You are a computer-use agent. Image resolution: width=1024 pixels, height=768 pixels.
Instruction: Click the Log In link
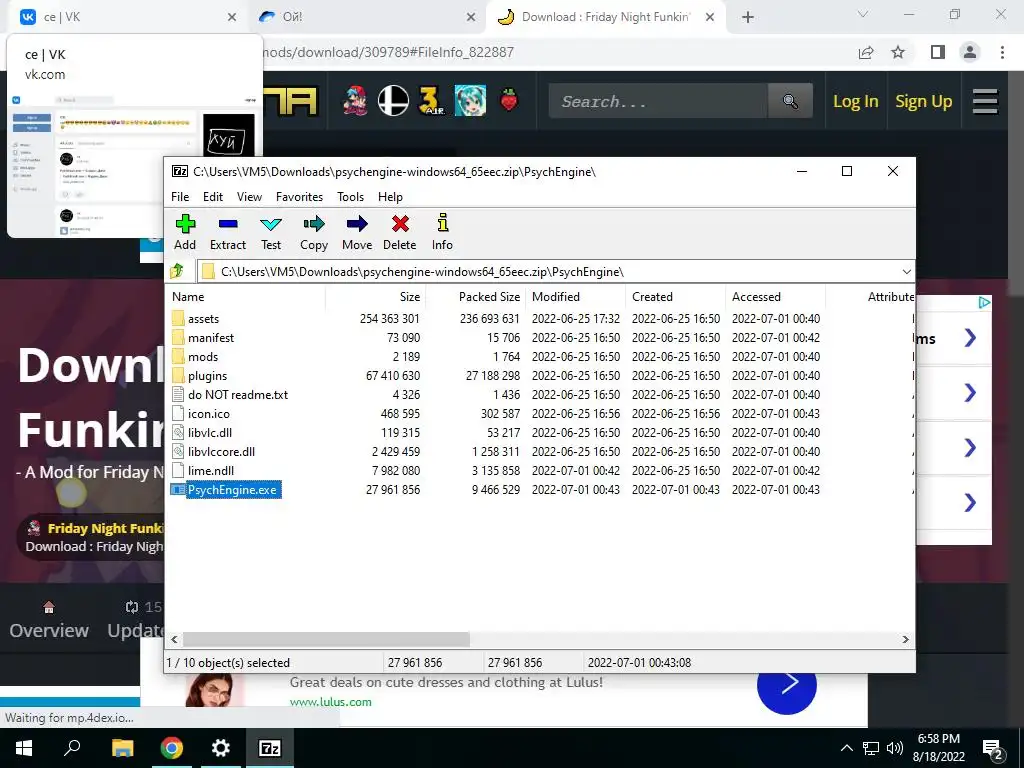pyautogui.click(x=856, y=101)
